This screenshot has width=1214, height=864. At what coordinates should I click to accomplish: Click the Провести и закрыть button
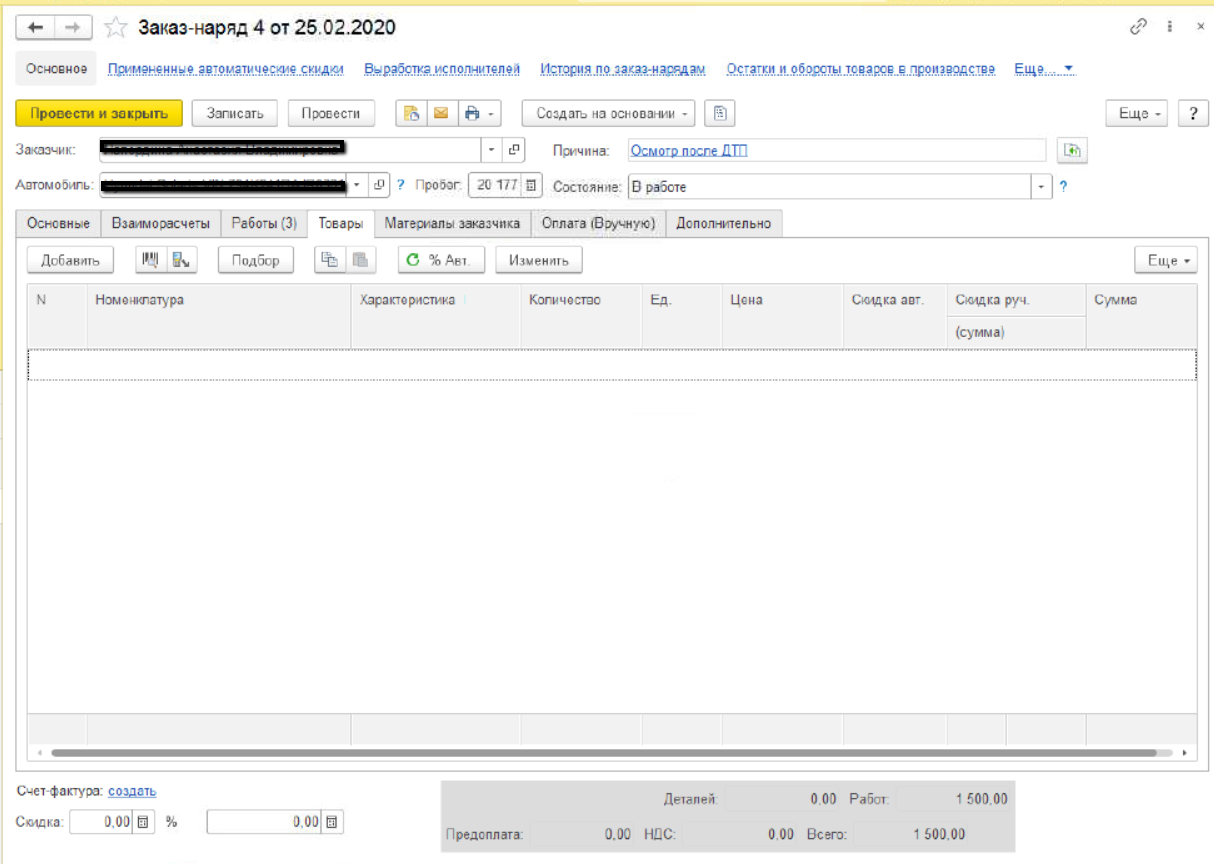(x=100, y=113)
